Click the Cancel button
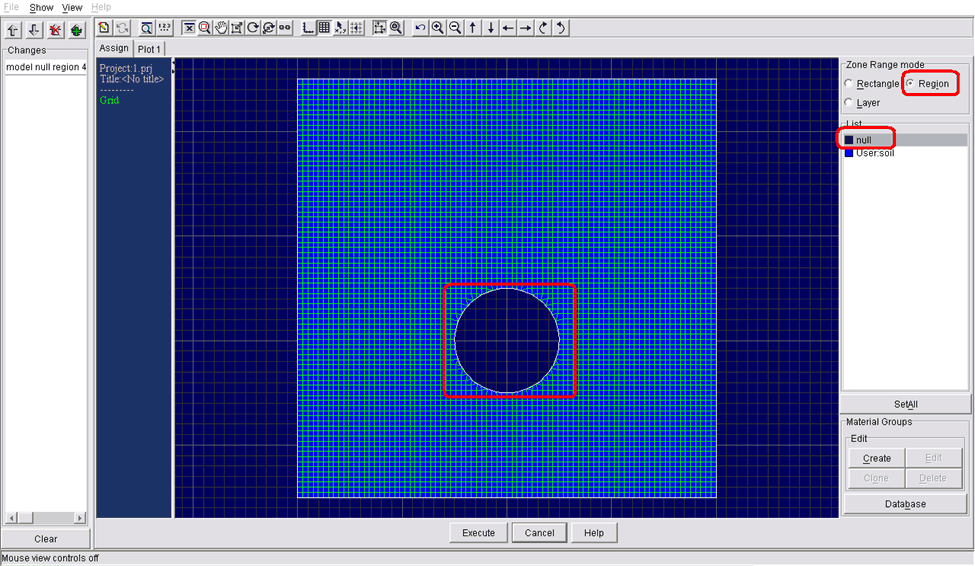The image size is (975, 566). point(539,533)
